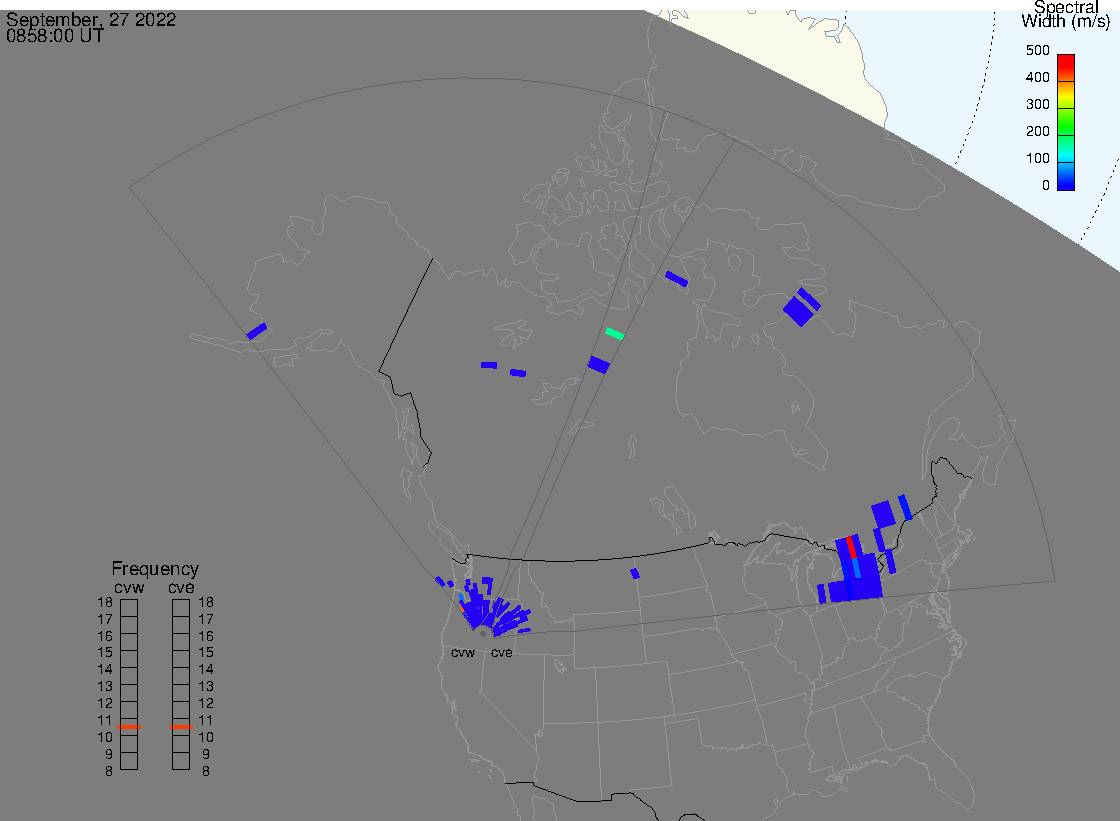Screen dimensions: 1120x821
Task: Click the 'cve' frequency column header
Action: [x=181, y=588]
